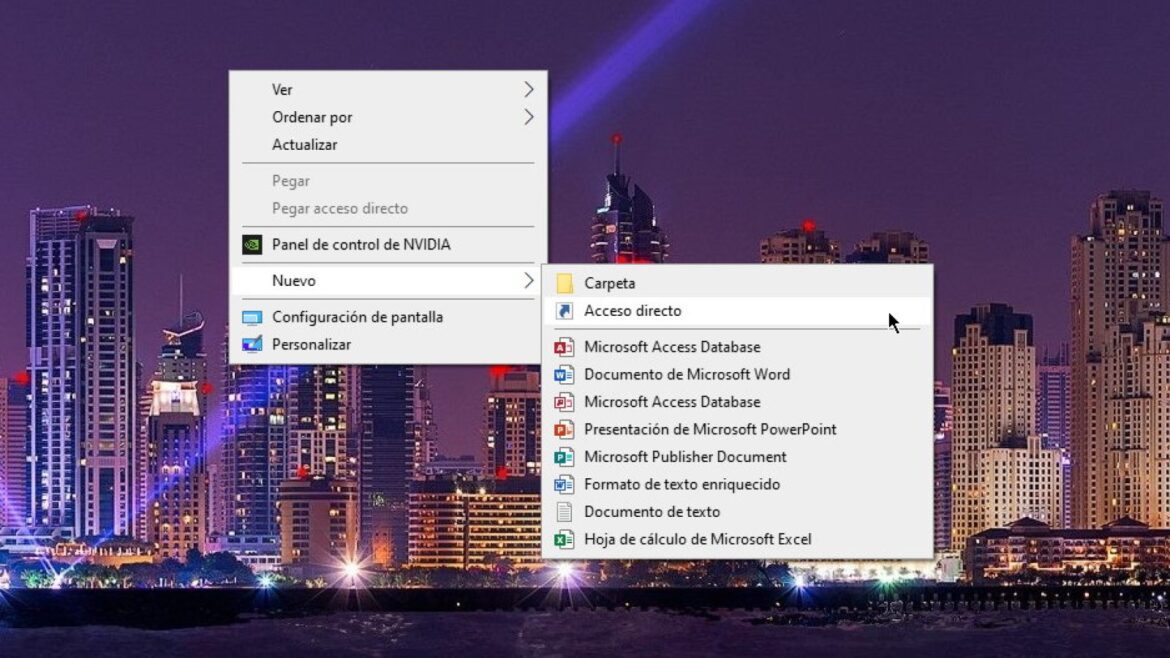Expand the Ordenar por submenu arrow
This screenshot has height=658, width=1170.
[529, 117]
